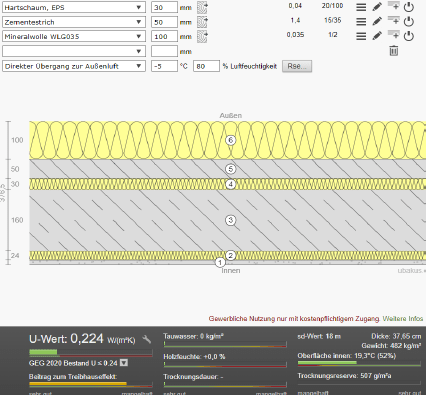Click the Trocknungsdauer rating bar
Viewport: 426px width, 395px height.
tap(225, 384)
